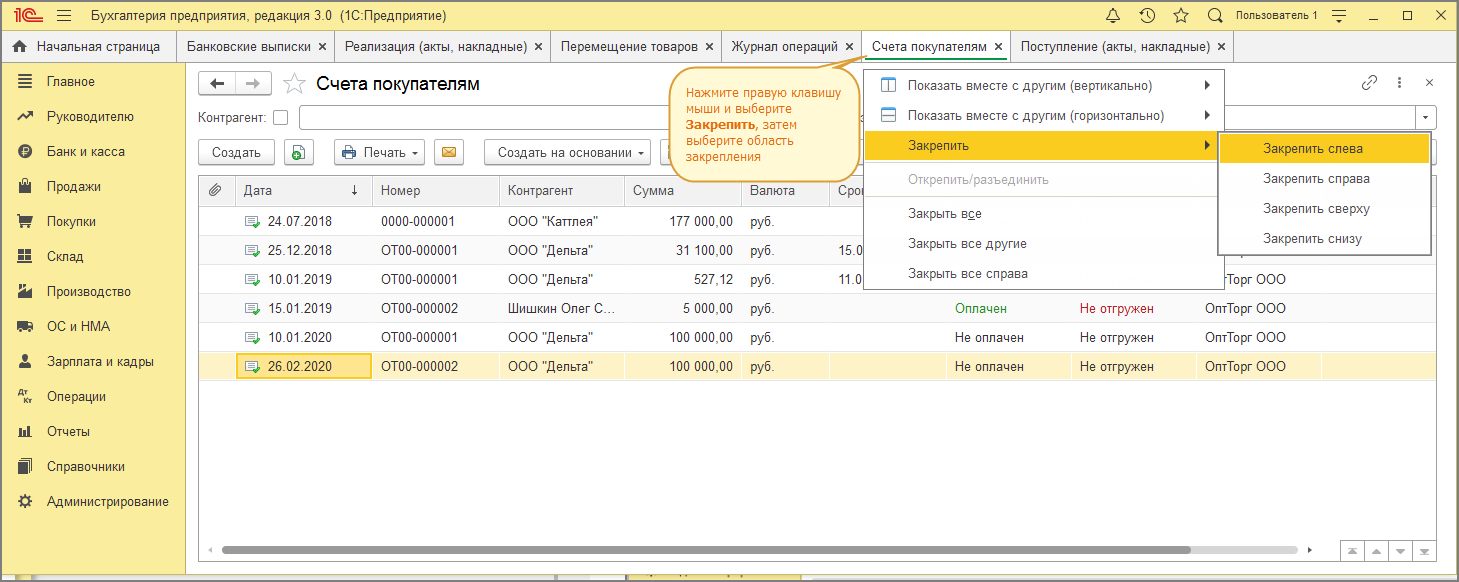Choose Закрыть все
Viewport: 1459px width, 582px height.
pos(1044,214)
